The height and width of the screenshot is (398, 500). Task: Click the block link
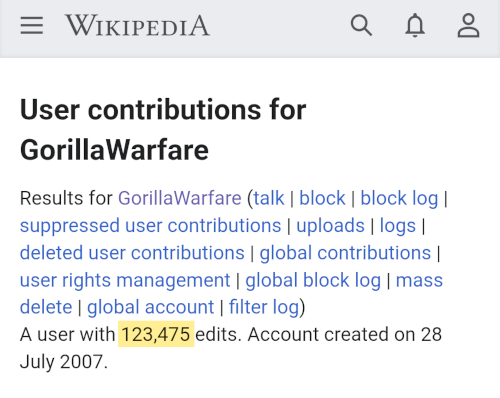coord(322,198)
